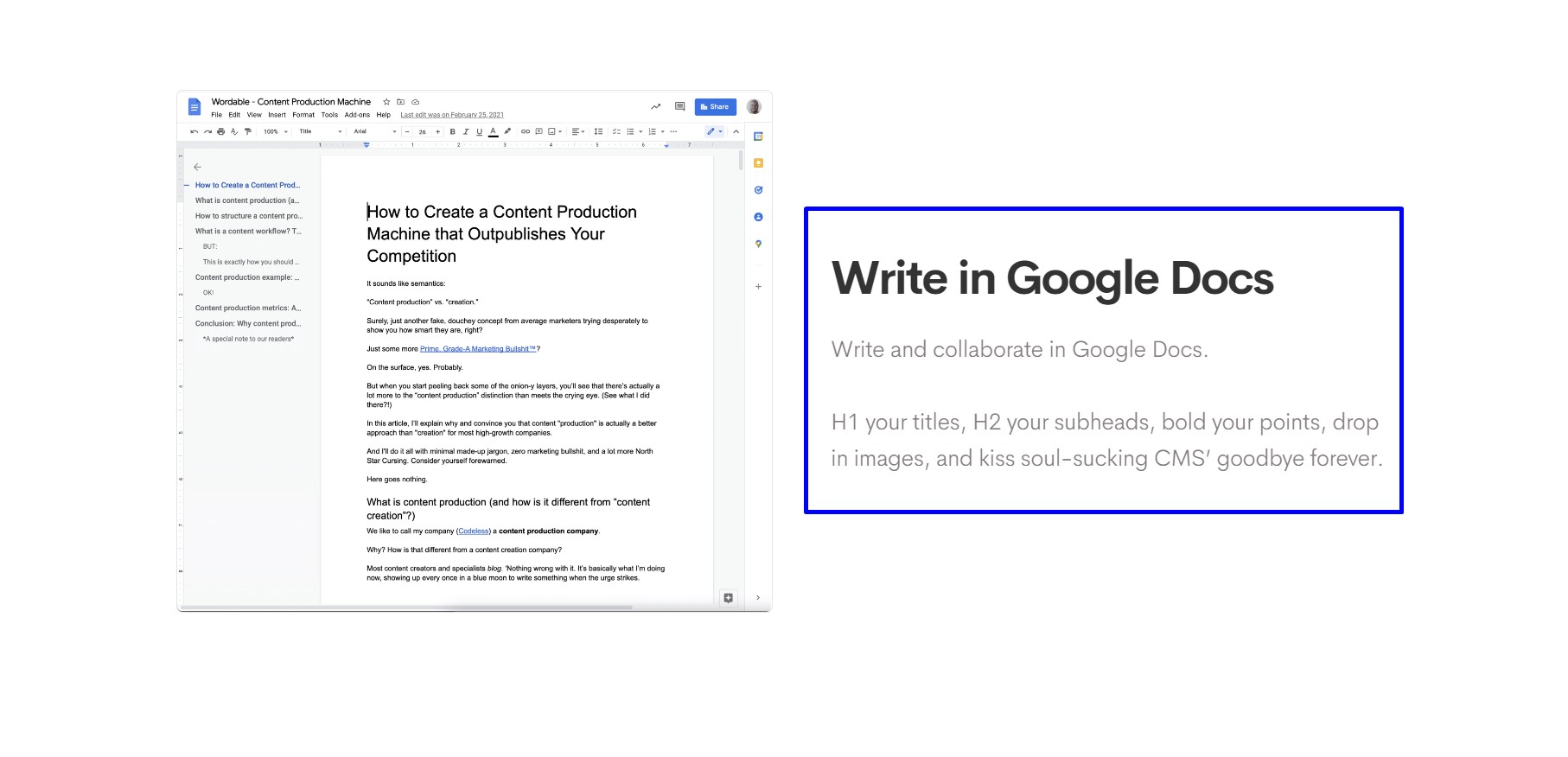Viewport: 1568px width, 757px height.
Task: Open the Tools menu
Action: [329, 115]
